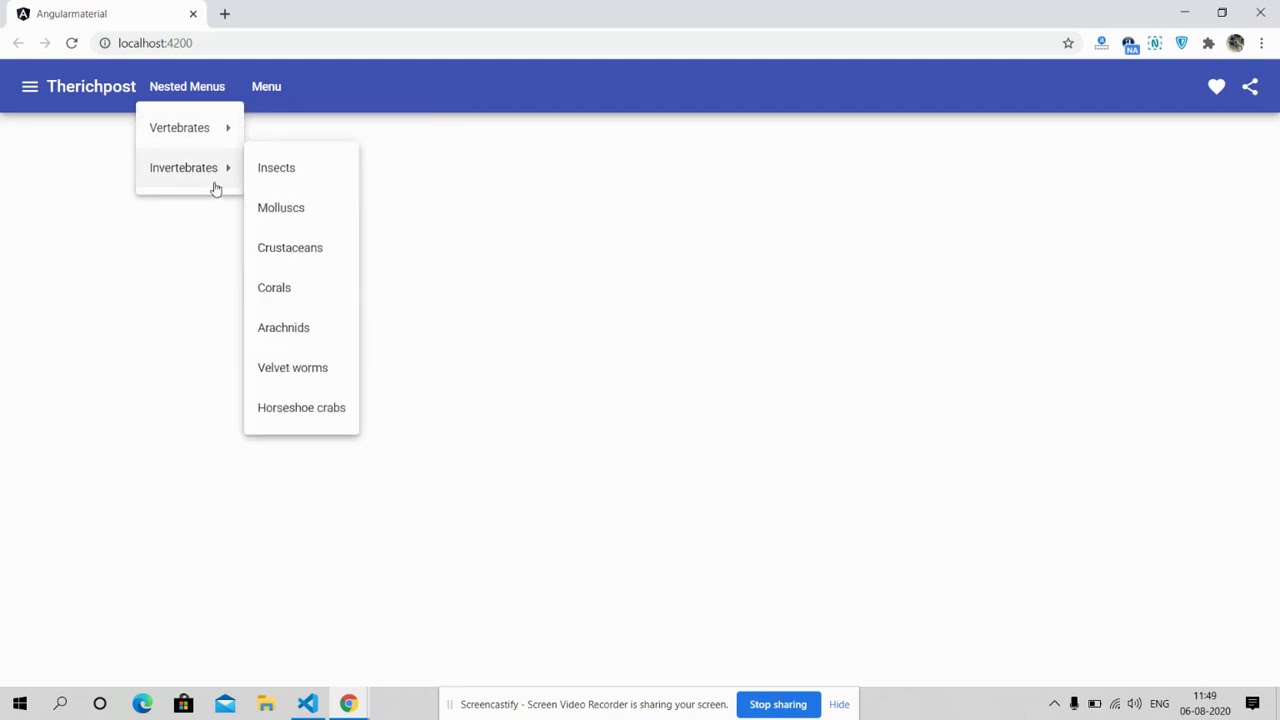Viewport: 1280px width, 720px height.
Task: Close the Angularmaterial tab
Action: tap(193, 14)
